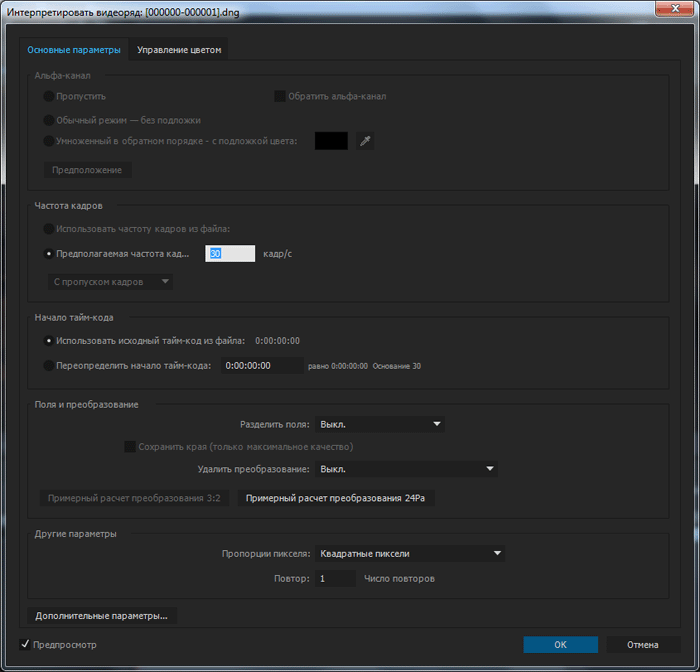Select Переопределить начало тайм-кода option

tap(49, 366)
